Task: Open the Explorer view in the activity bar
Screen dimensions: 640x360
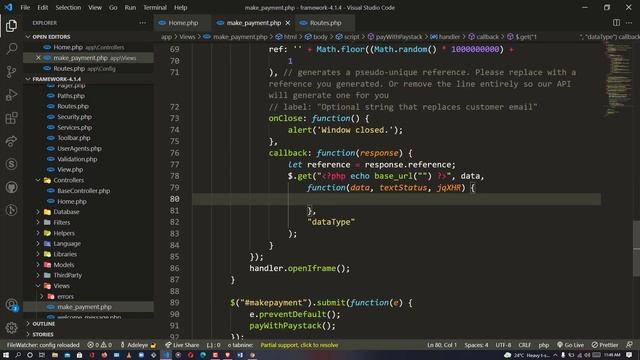Action: coord(11,26)
